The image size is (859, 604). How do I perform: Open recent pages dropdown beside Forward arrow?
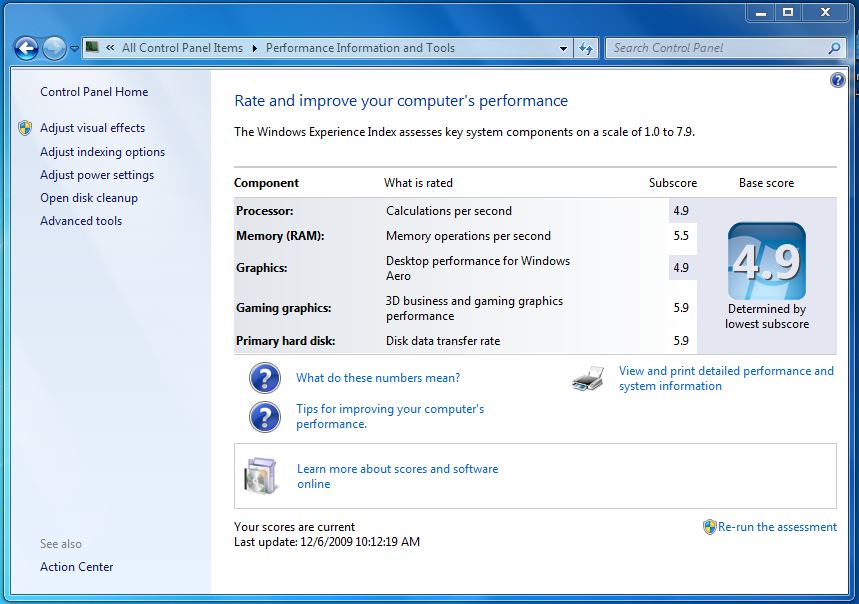tap(75, 48)
